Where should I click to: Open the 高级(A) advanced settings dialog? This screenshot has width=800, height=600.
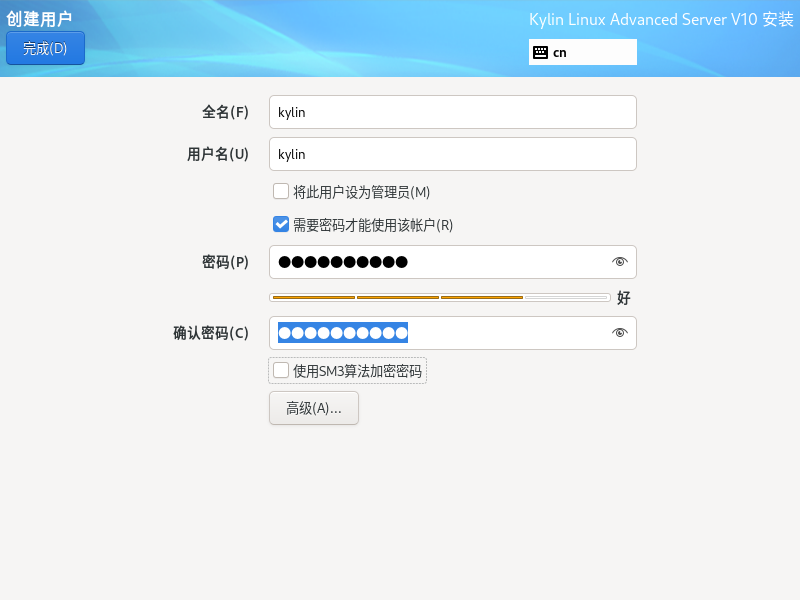pos(313,408)
